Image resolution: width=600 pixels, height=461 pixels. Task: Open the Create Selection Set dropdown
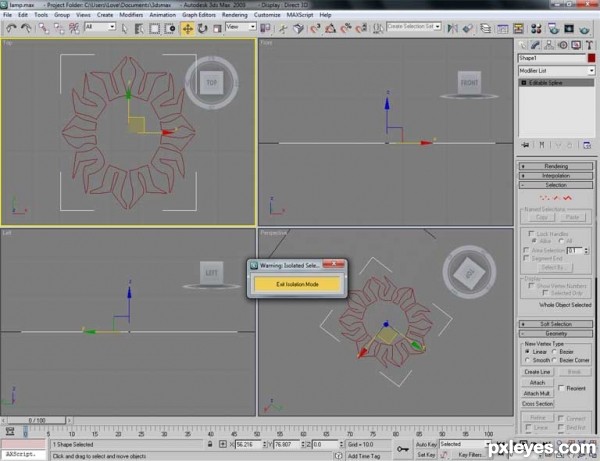[x=414, y=26]
